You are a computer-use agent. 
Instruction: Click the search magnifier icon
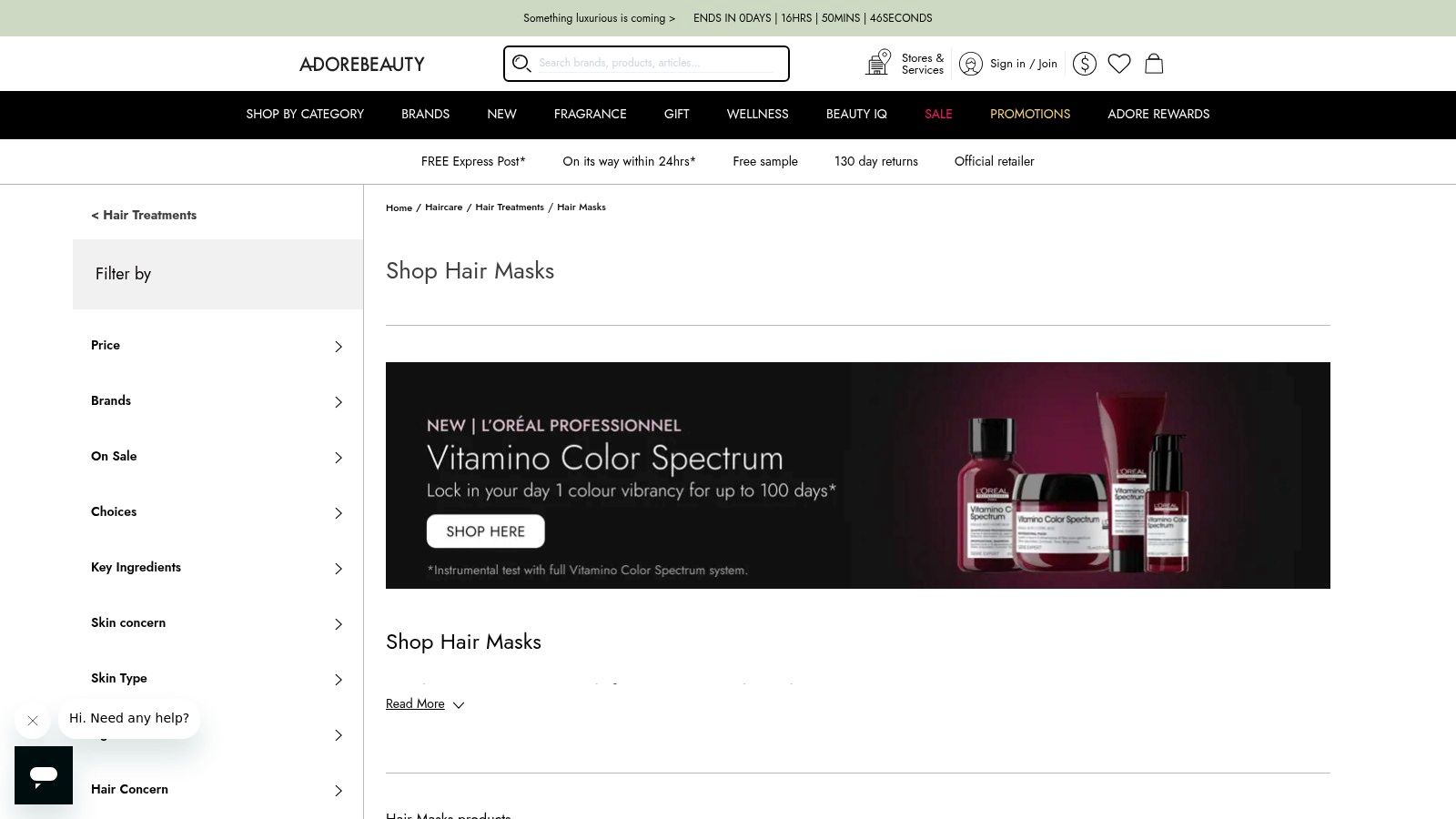(521, 63)
